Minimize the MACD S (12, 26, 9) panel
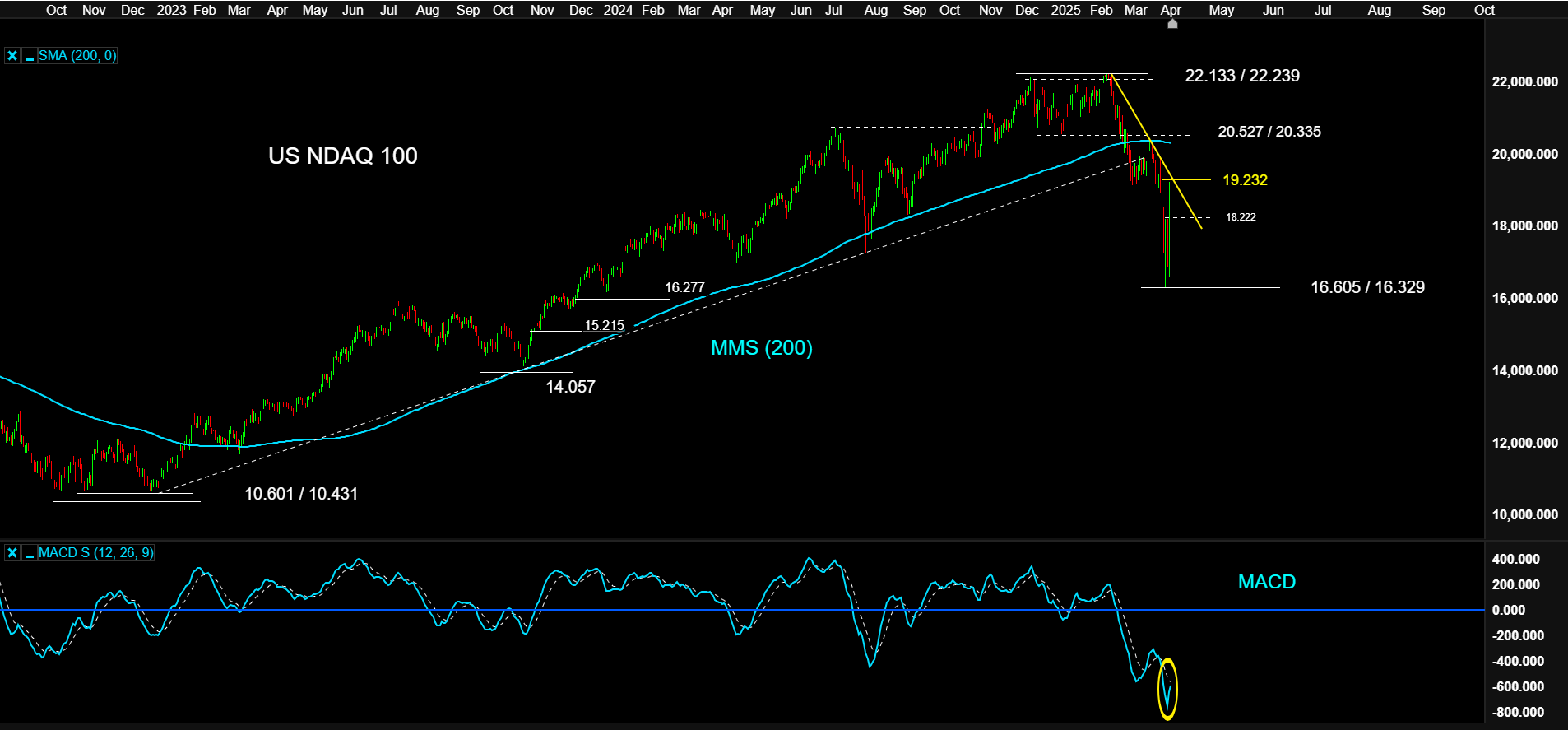 tap(29, 553)
